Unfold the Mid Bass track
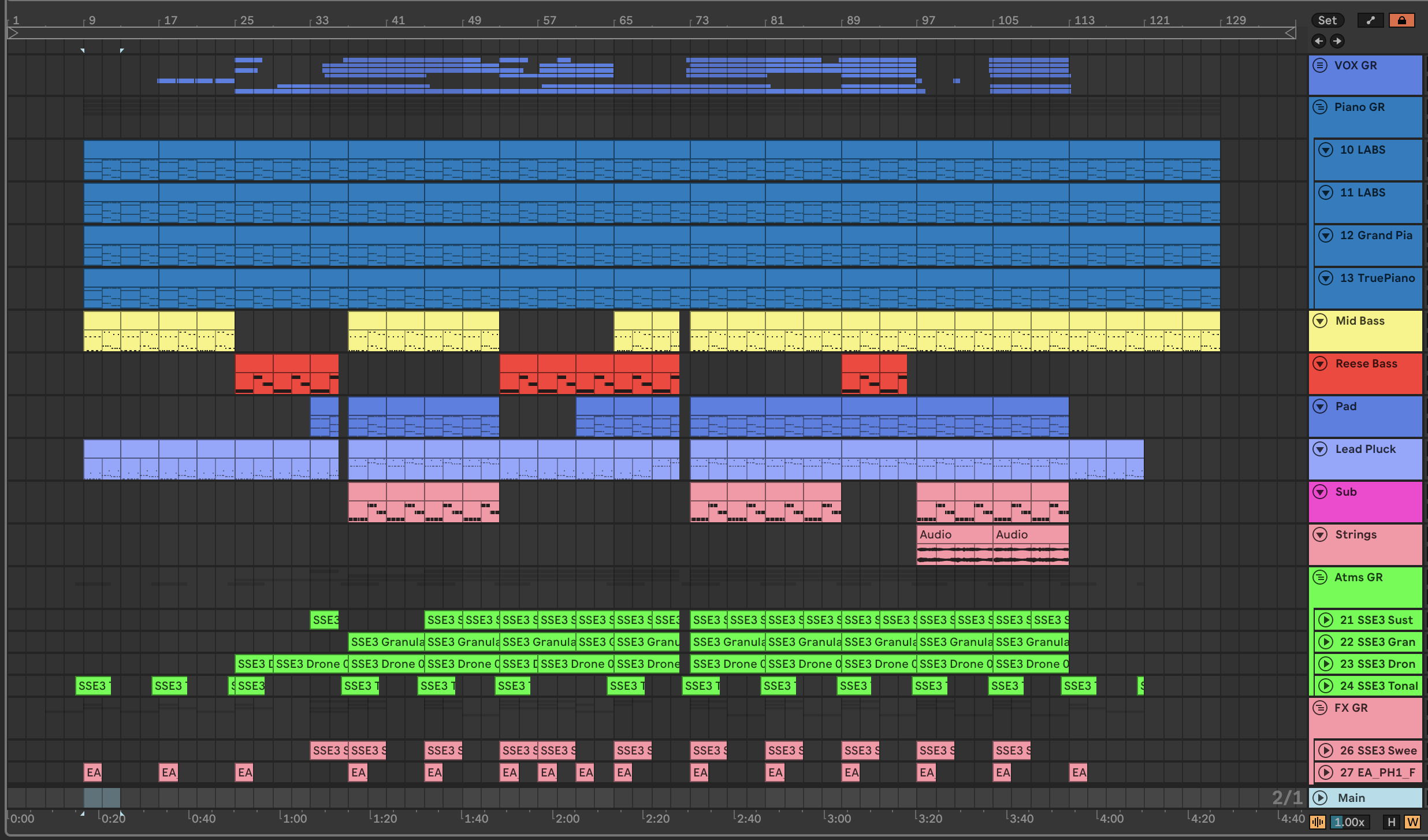Screen dimensions: 1428x840 [1320, 321]
